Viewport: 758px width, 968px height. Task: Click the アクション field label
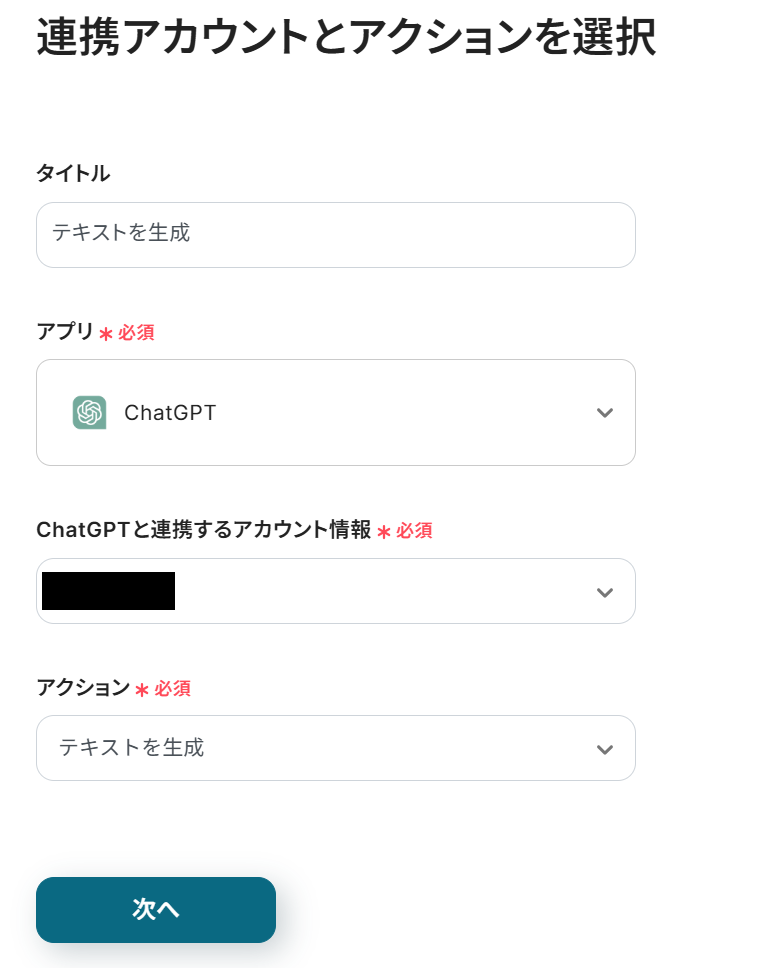(83, 688)
